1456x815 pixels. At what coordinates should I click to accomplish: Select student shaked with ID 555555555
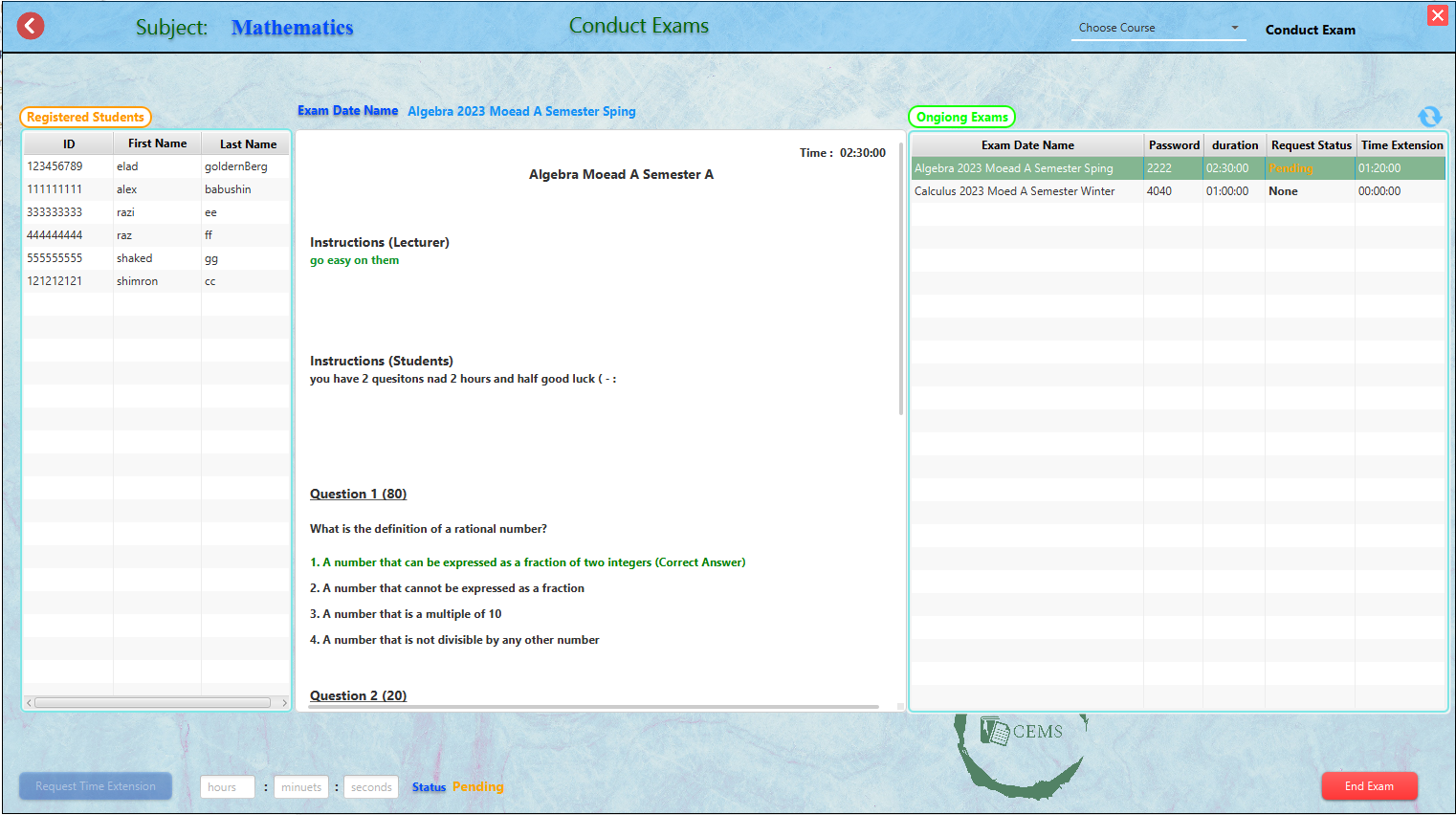[153, 257]
